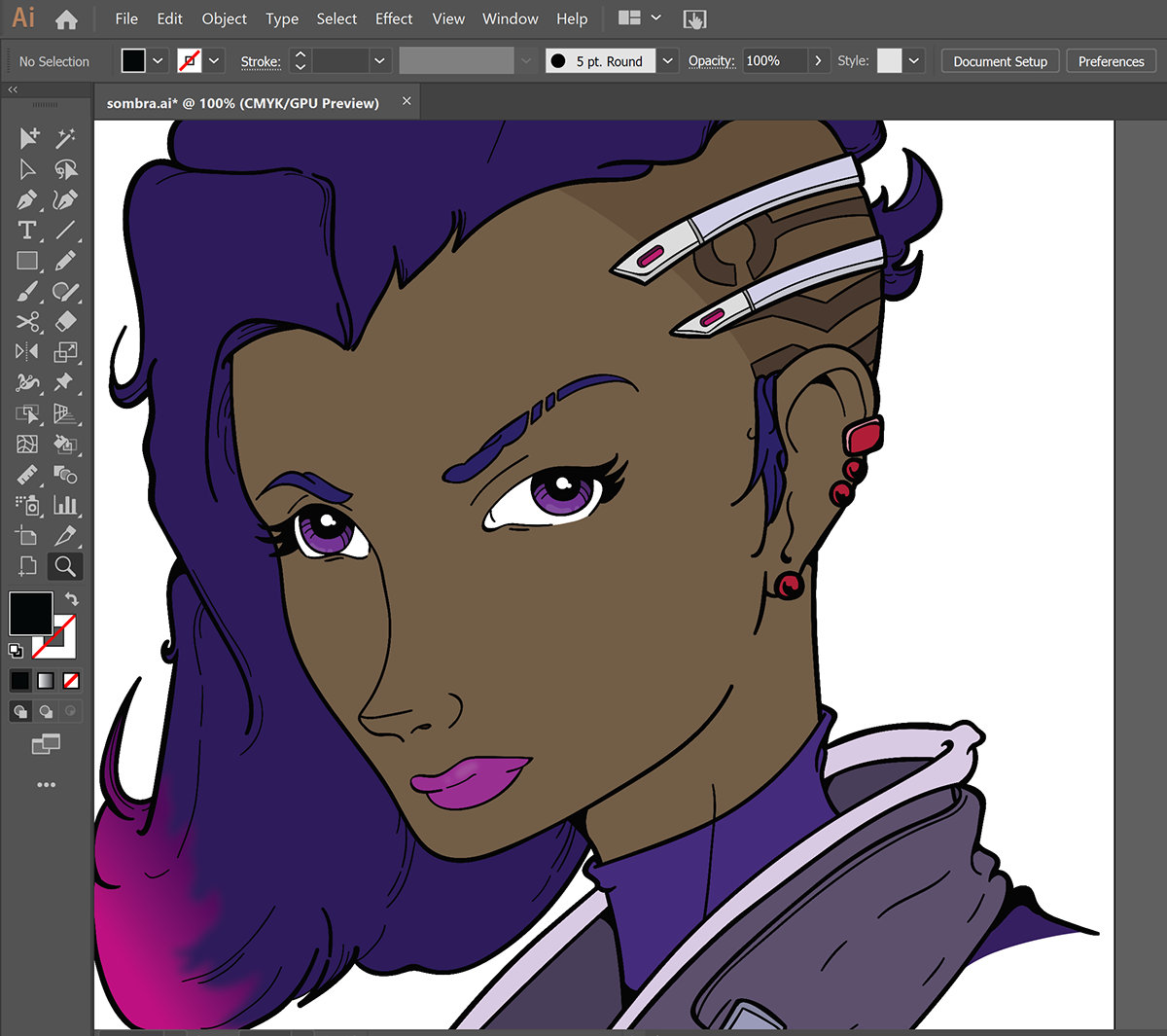This screenshot has width=1167, height=1036.
Task: Open Edit Toolbar three dots
Action: tap(46, 784)
